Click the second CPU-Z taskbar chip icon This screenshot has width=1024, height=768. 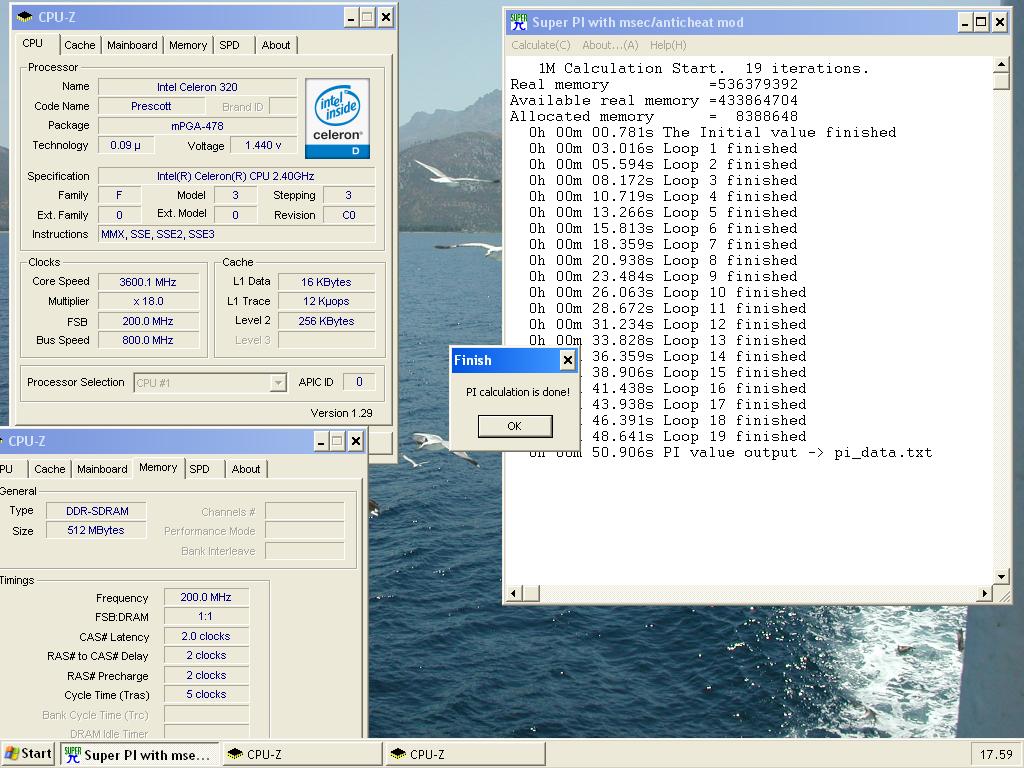[x=398, y=754]
